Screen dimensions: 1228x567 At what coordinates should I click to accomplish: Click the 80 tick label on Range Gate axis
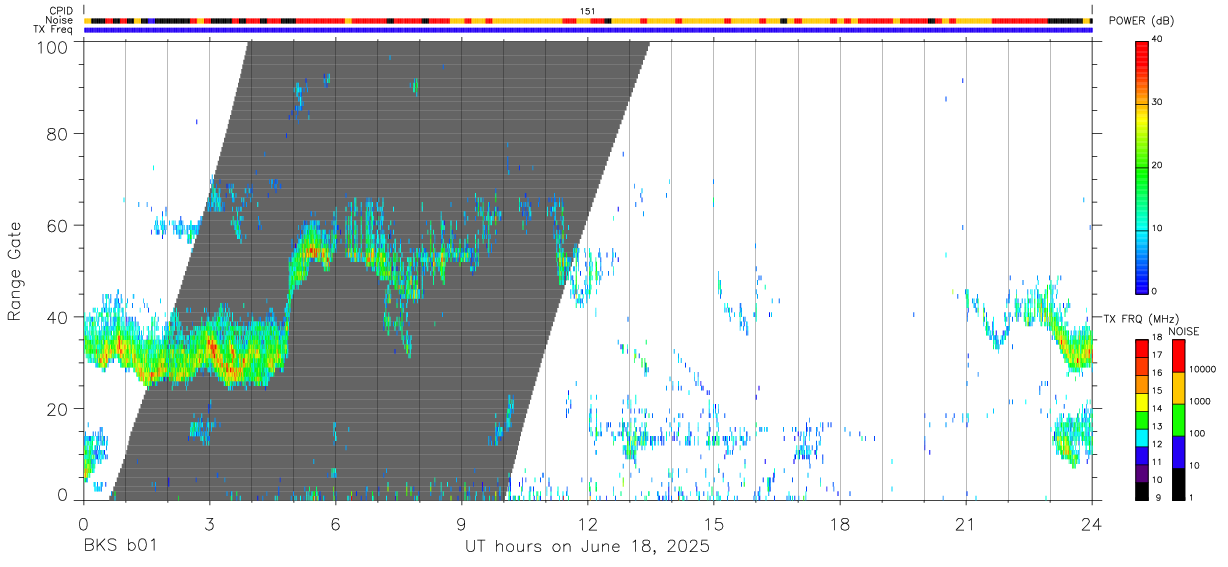point(58,134)
